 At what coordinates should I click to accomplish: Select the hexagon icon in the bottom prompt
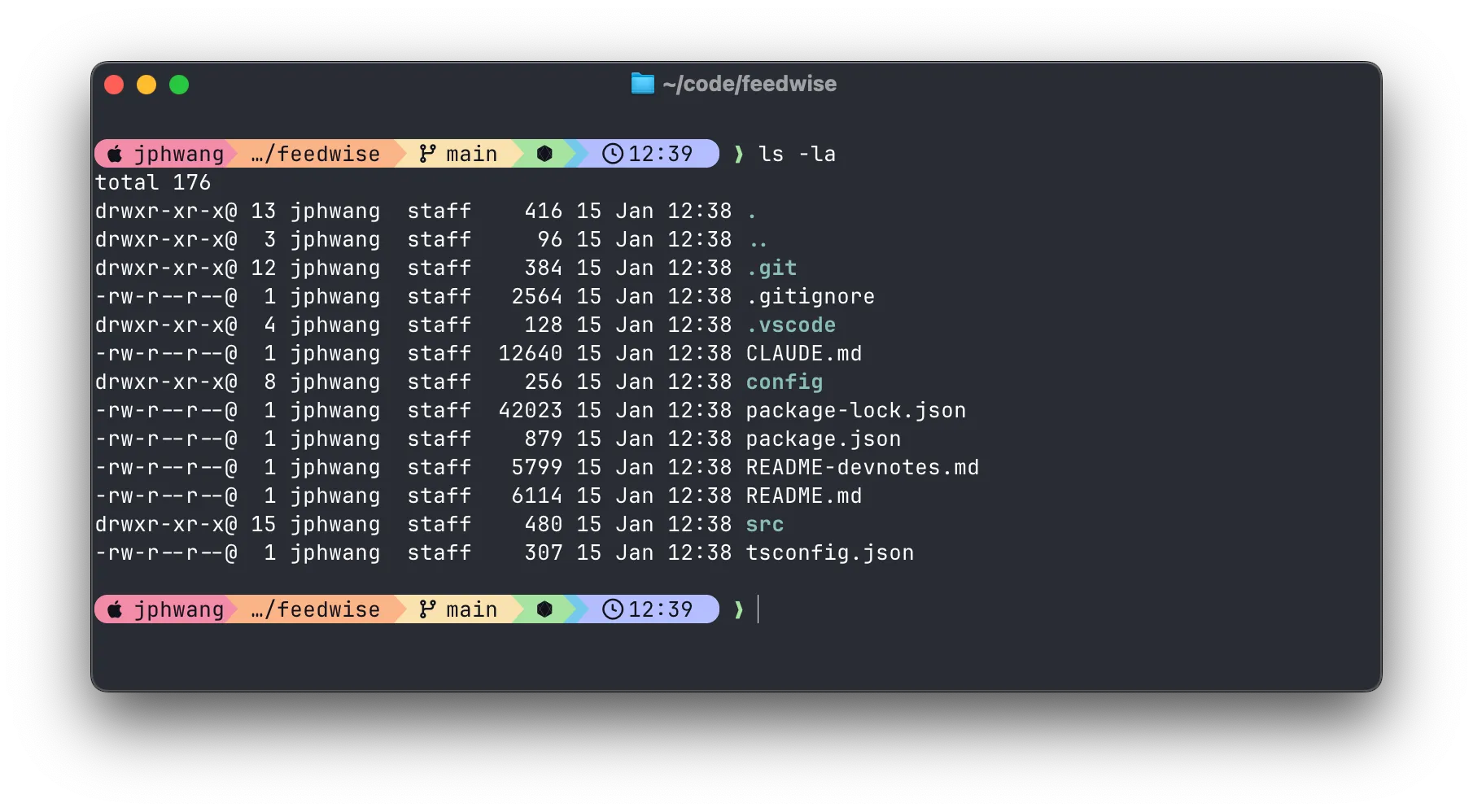point(544,609)
